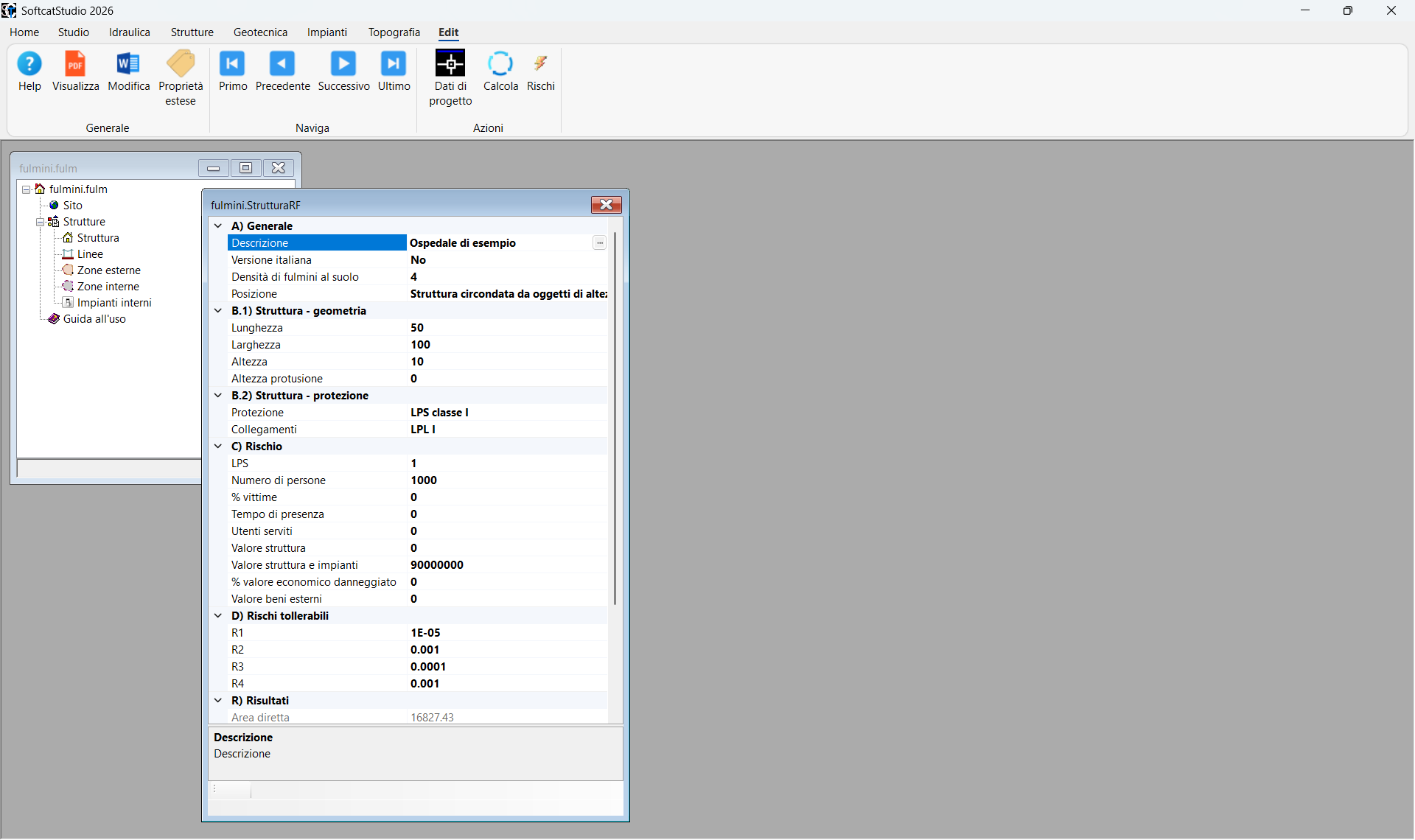Go to Primo record
This screenshot has height=840, width=1415.
233,71
